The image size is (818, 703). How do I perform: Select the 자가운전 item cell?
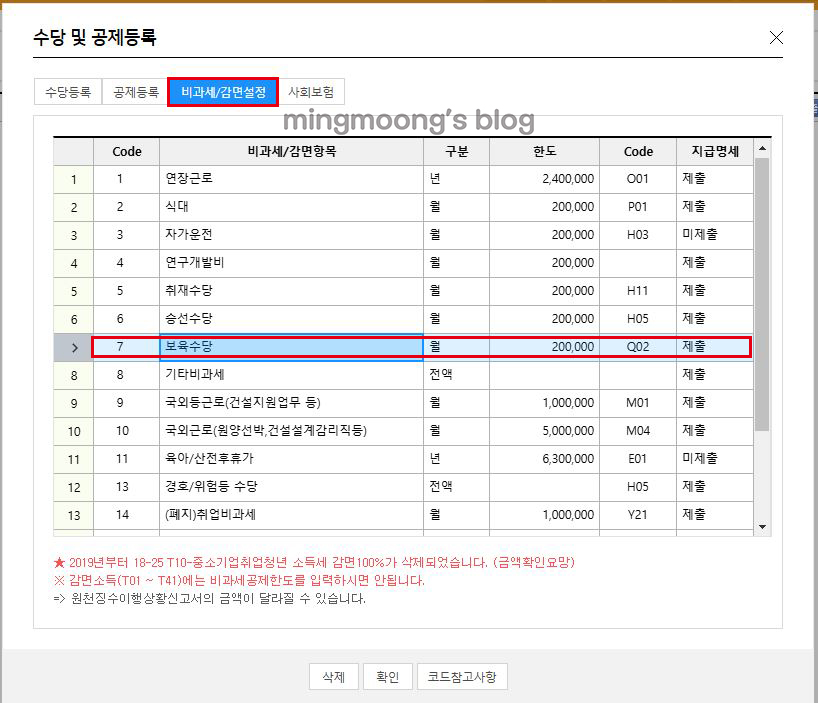tap(291, 235)
